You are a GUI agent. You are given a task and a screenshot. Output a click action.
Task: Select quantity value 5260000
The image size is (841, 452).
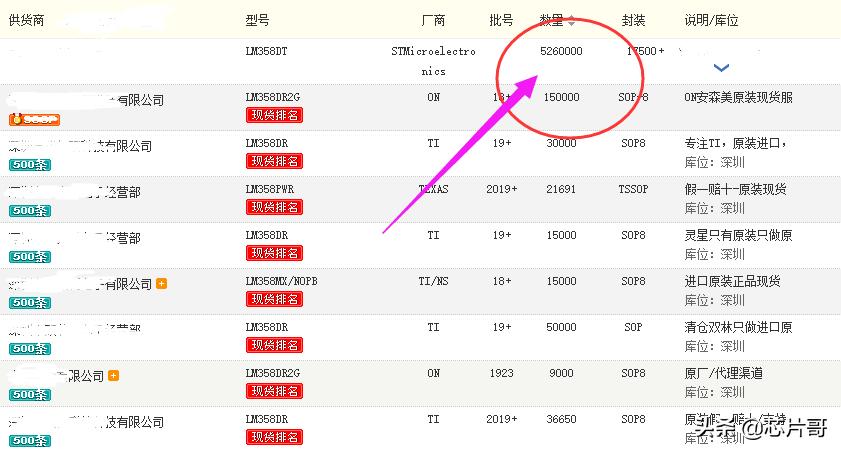pyautogui.click(x=561, y=51)
